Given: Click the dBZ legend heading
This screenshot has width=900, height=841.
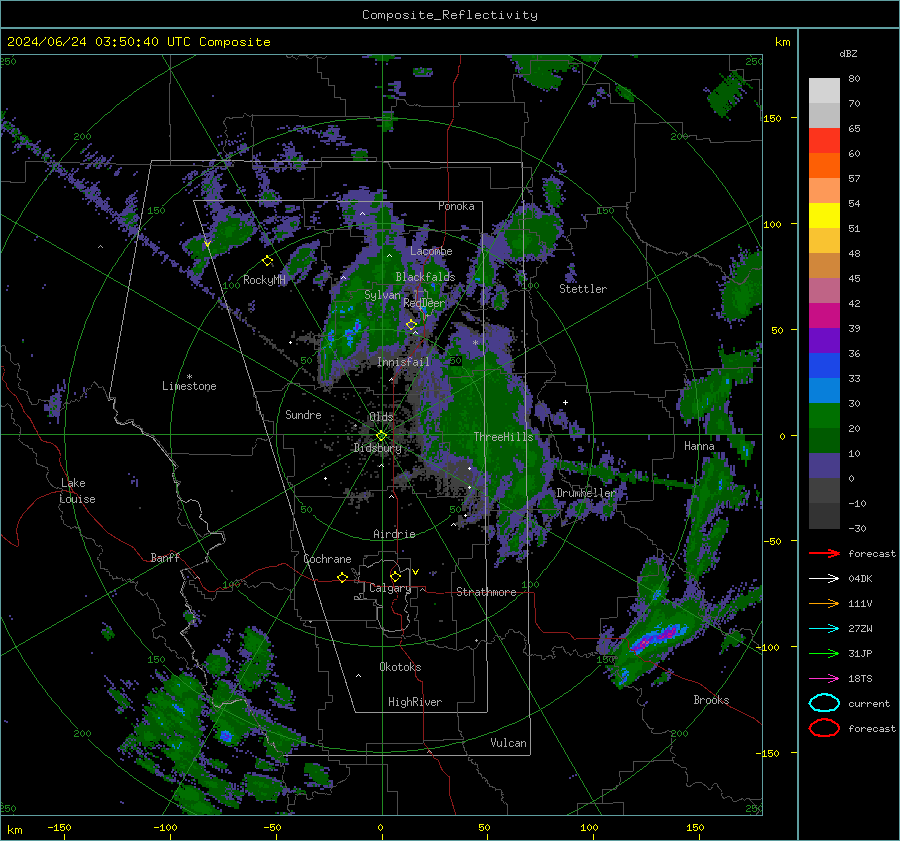Looking at the screenshot, I should [848, 53].
